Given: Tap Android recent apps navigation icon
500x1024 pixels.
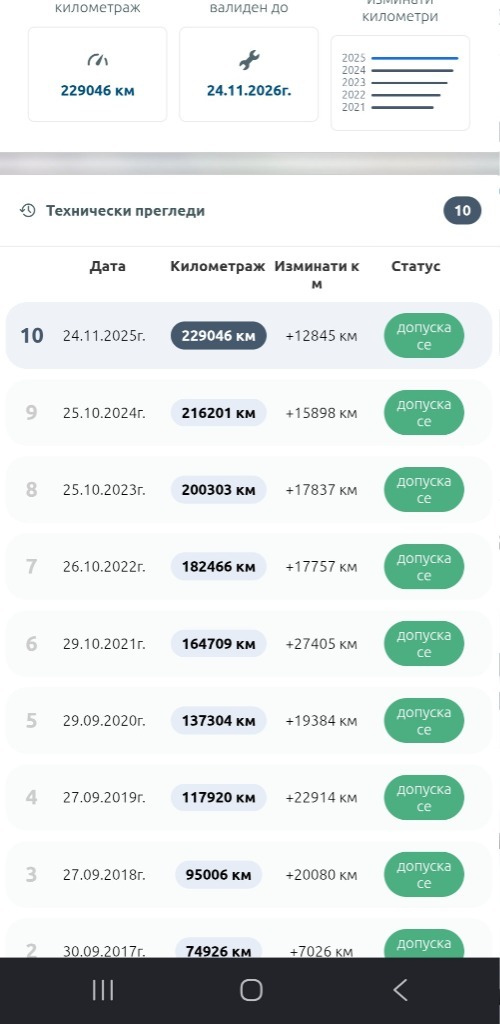Looking at the screenshot, I should (x=102, y=990).
